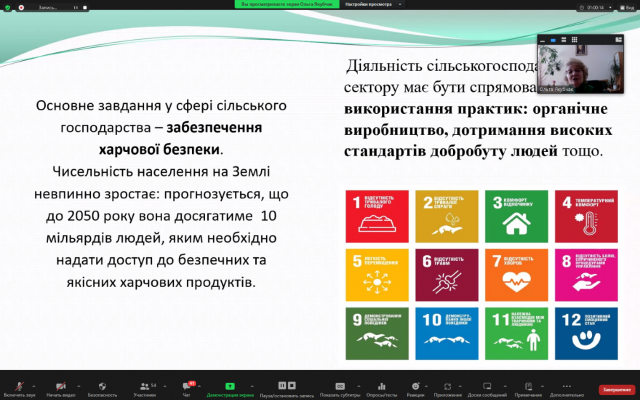Expand arrow beside Chat

[x=200, y=386]
